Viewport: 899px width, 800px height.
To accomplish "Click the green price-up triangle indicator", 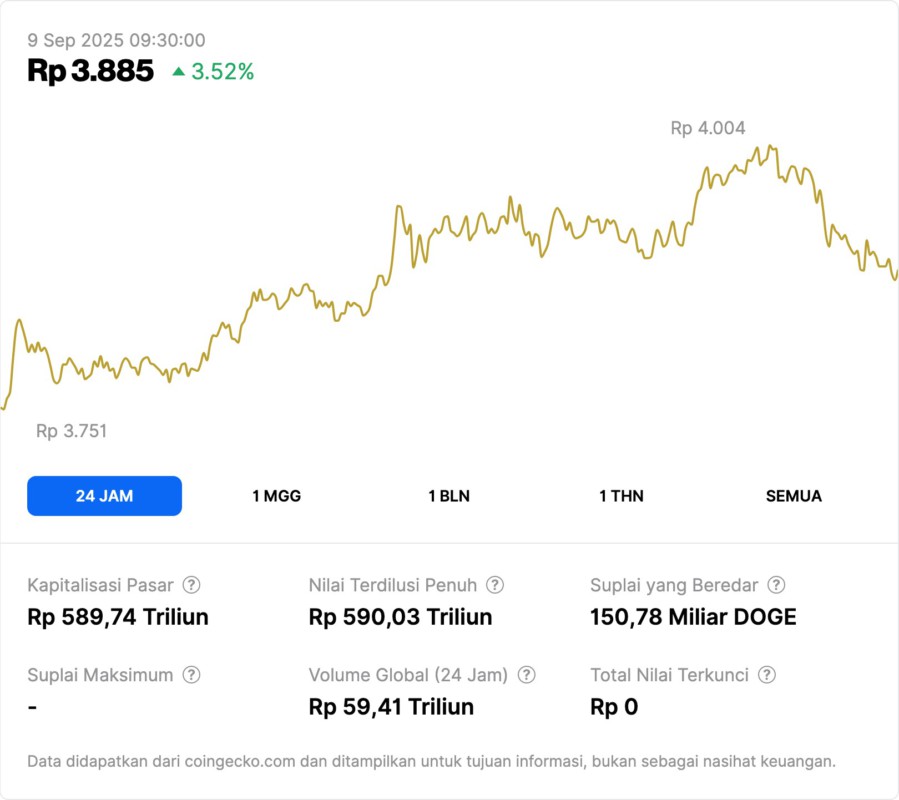I will pyautogui.click(x=178, y=72).
